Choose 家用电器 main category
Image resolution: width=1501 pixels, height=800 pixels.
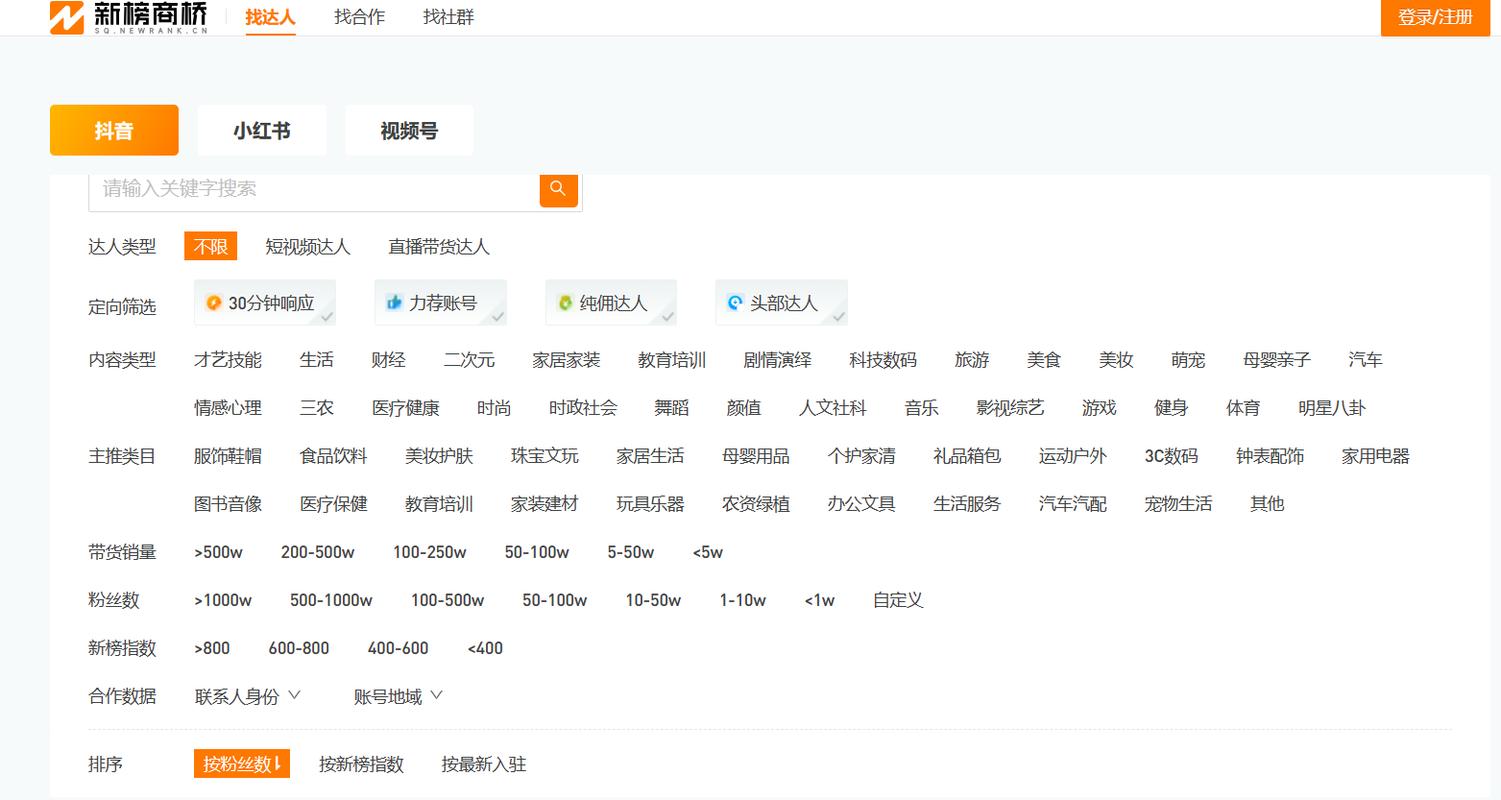point(1376,456)
